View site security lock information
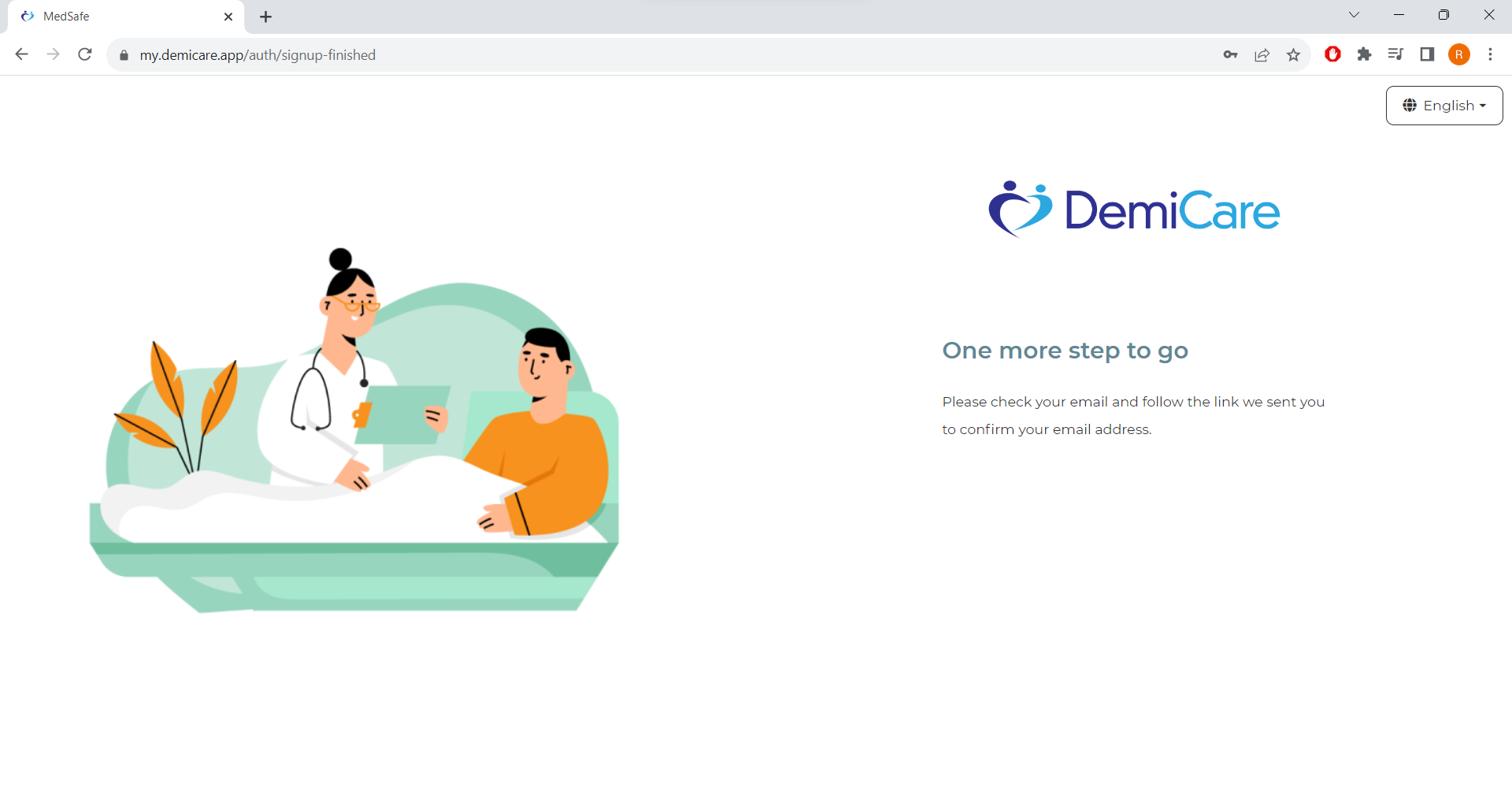 click(x=124, y=55)
